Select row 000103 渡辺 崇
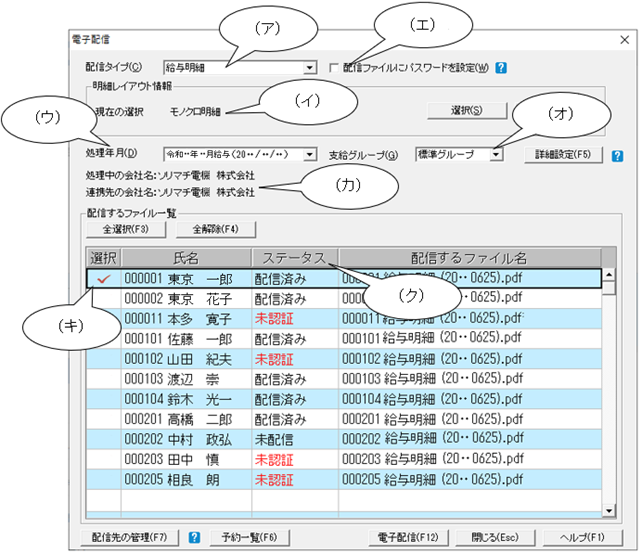The width and height of the screenshot is (642, 553). (x=344, y=379)
